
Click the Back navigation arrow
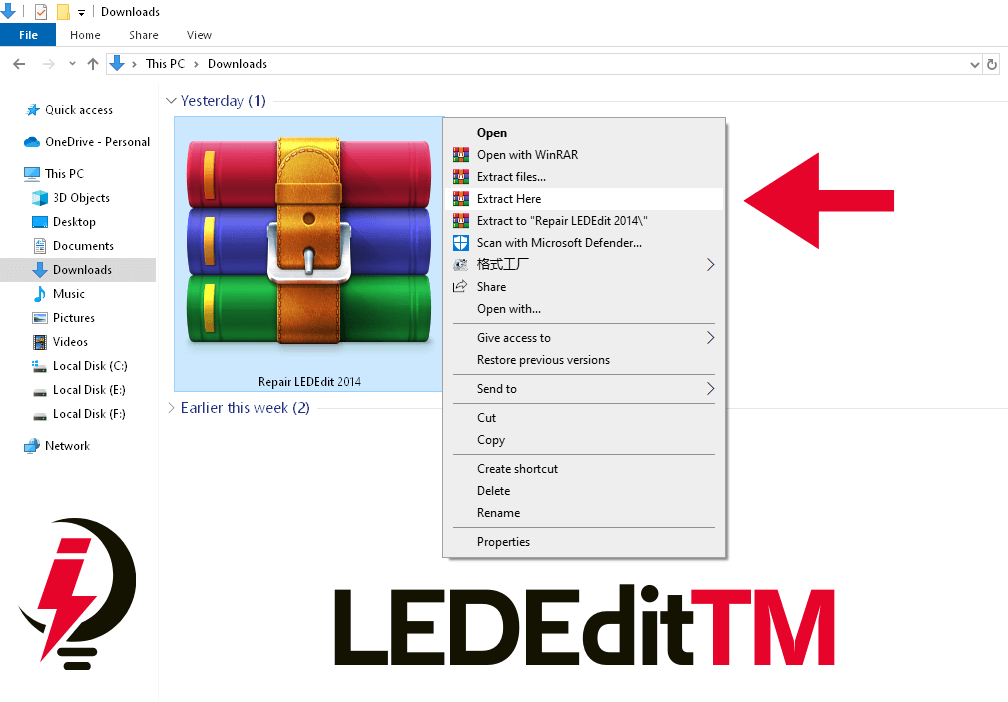coord(19,64)
